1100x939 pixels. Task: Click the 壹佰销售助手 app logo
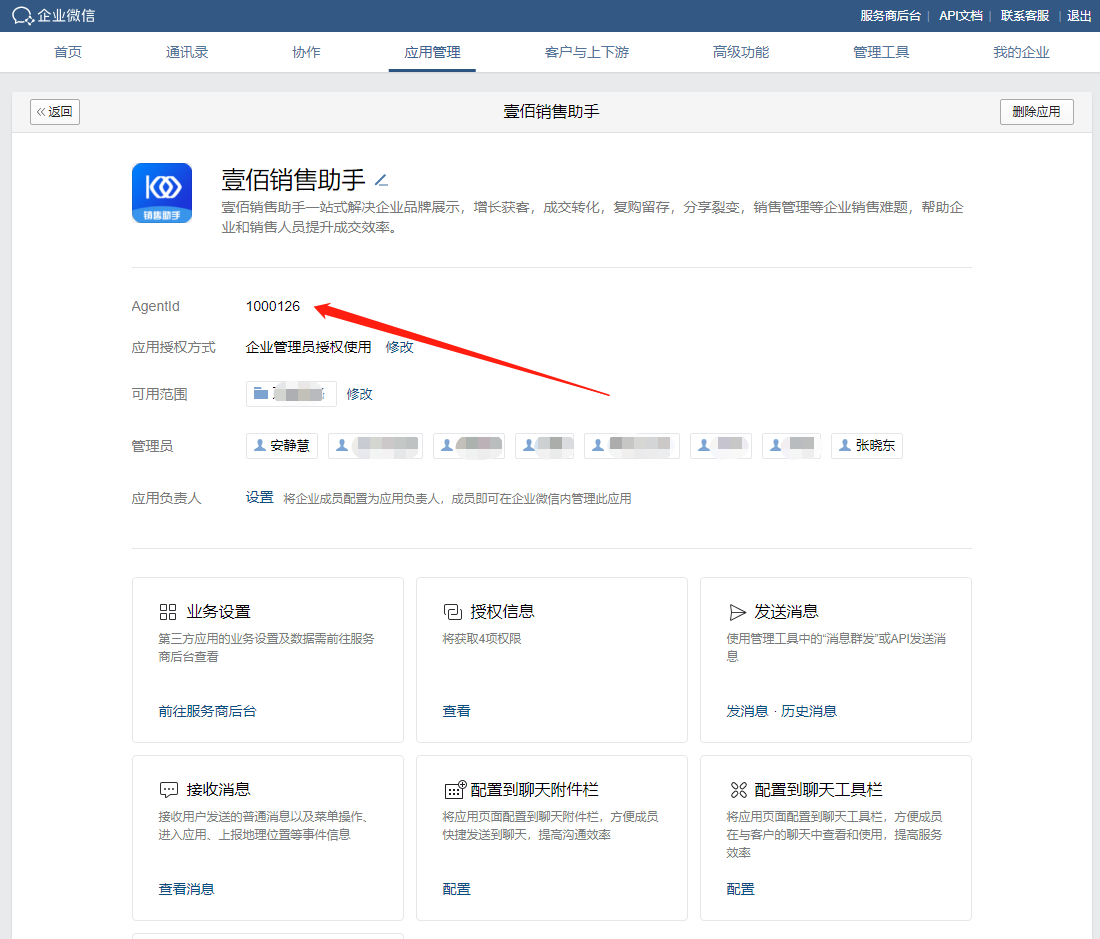pyautogui.click(x=162, y=193)
